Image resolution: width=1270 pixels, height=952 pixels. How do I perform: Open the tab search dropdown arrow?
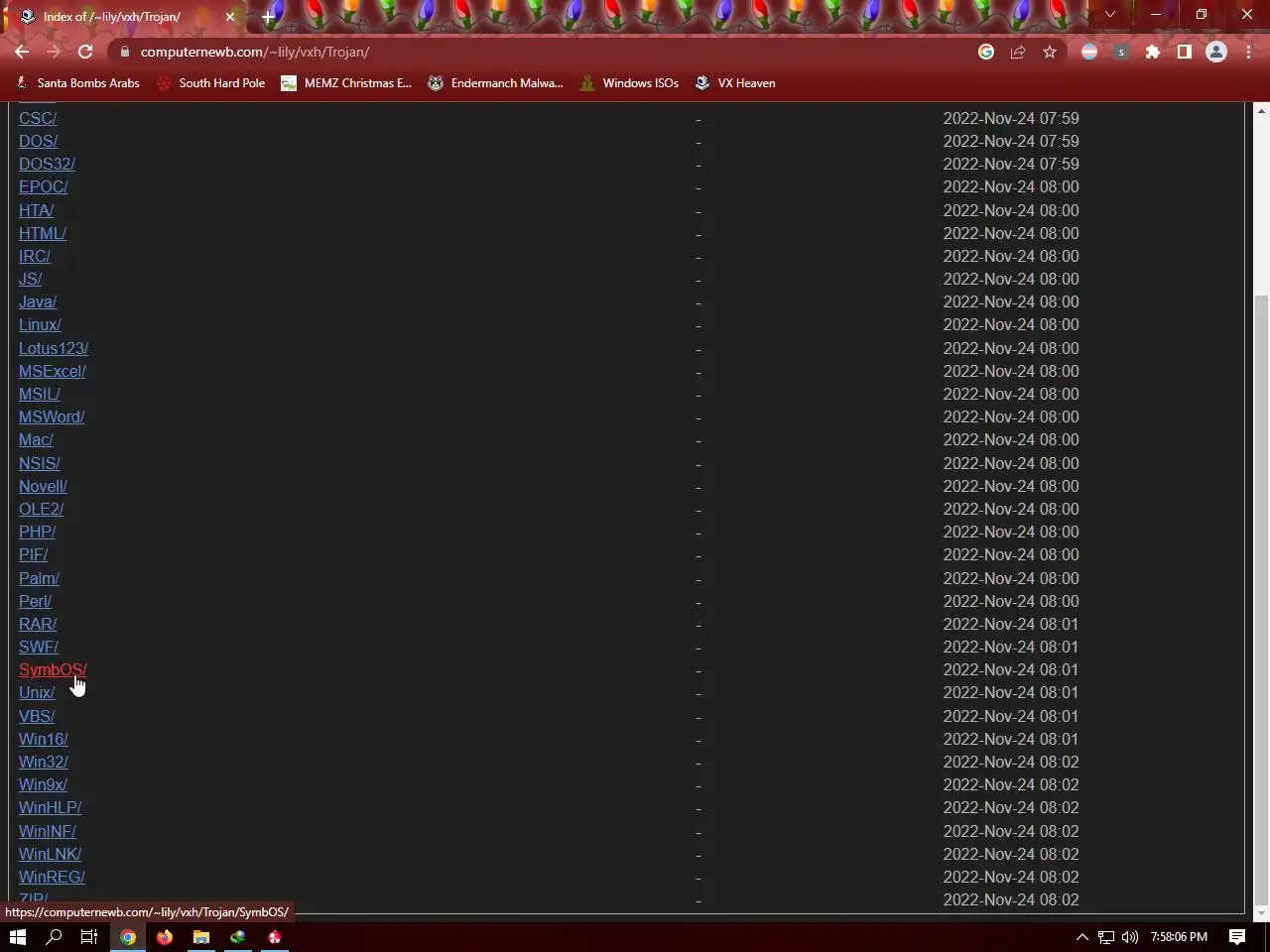tap(1110, 15)
